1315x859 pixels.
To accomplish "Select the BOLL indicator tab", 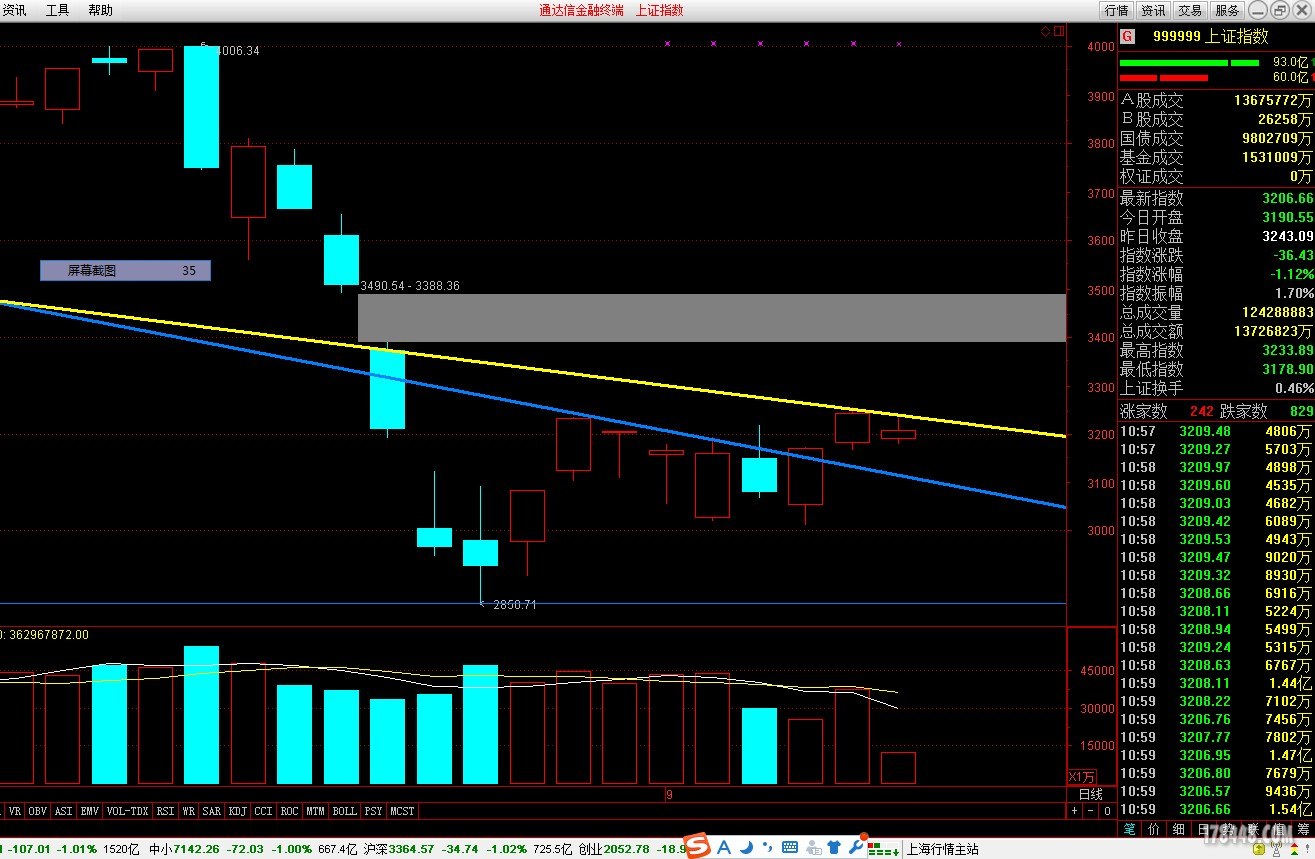I will point(344,811).
